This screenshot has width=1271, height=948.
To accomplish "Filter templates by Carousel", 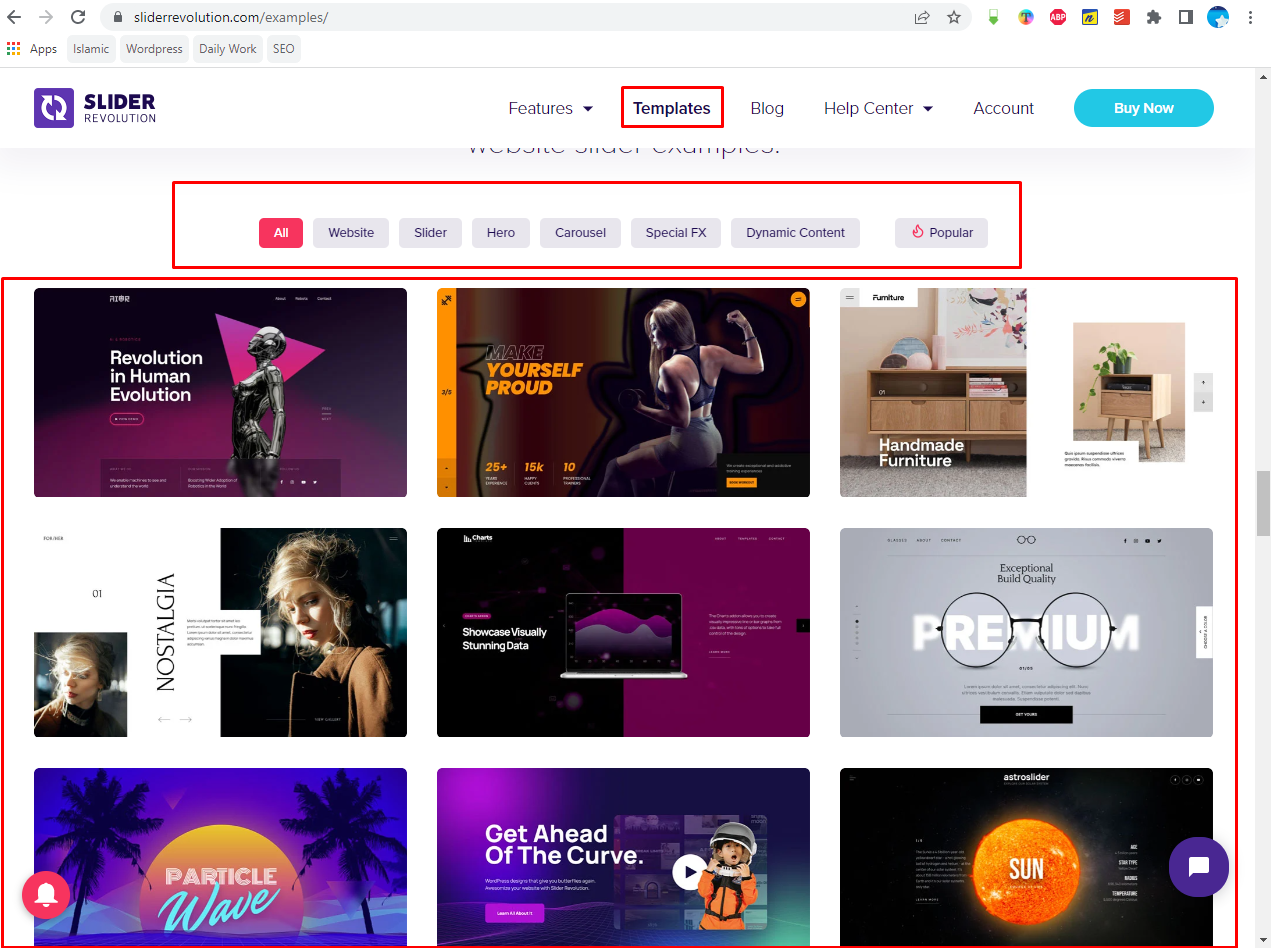I will (x=581, y=233).
